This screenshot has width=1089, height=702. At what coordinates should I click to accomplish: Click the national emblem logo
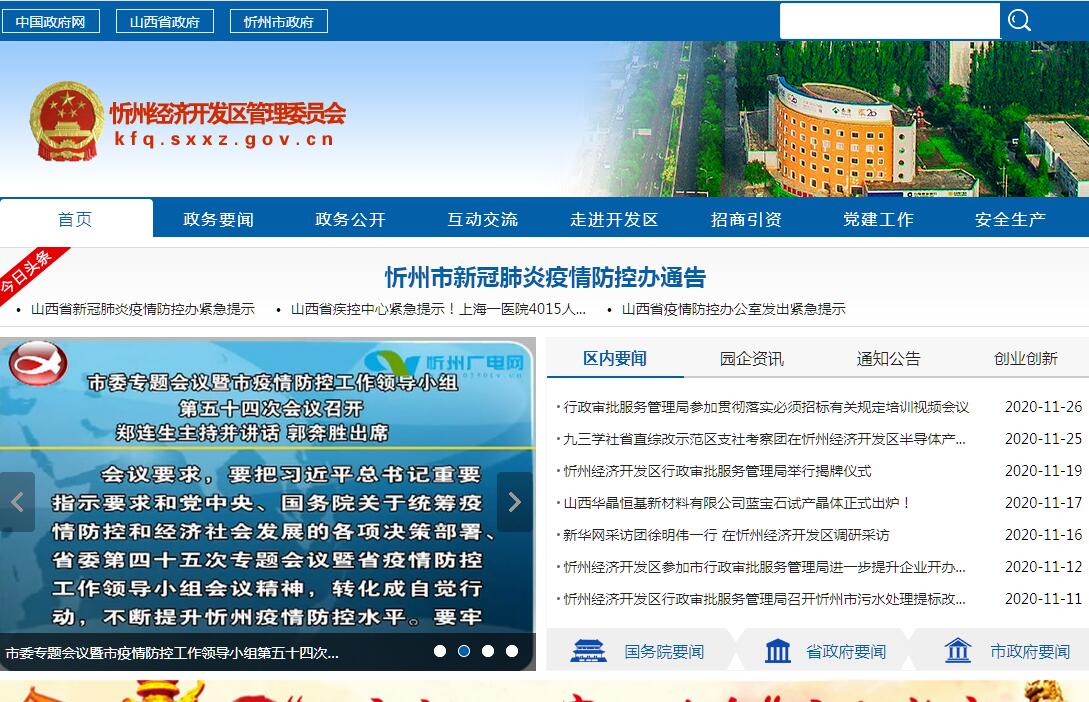(67, 122)
